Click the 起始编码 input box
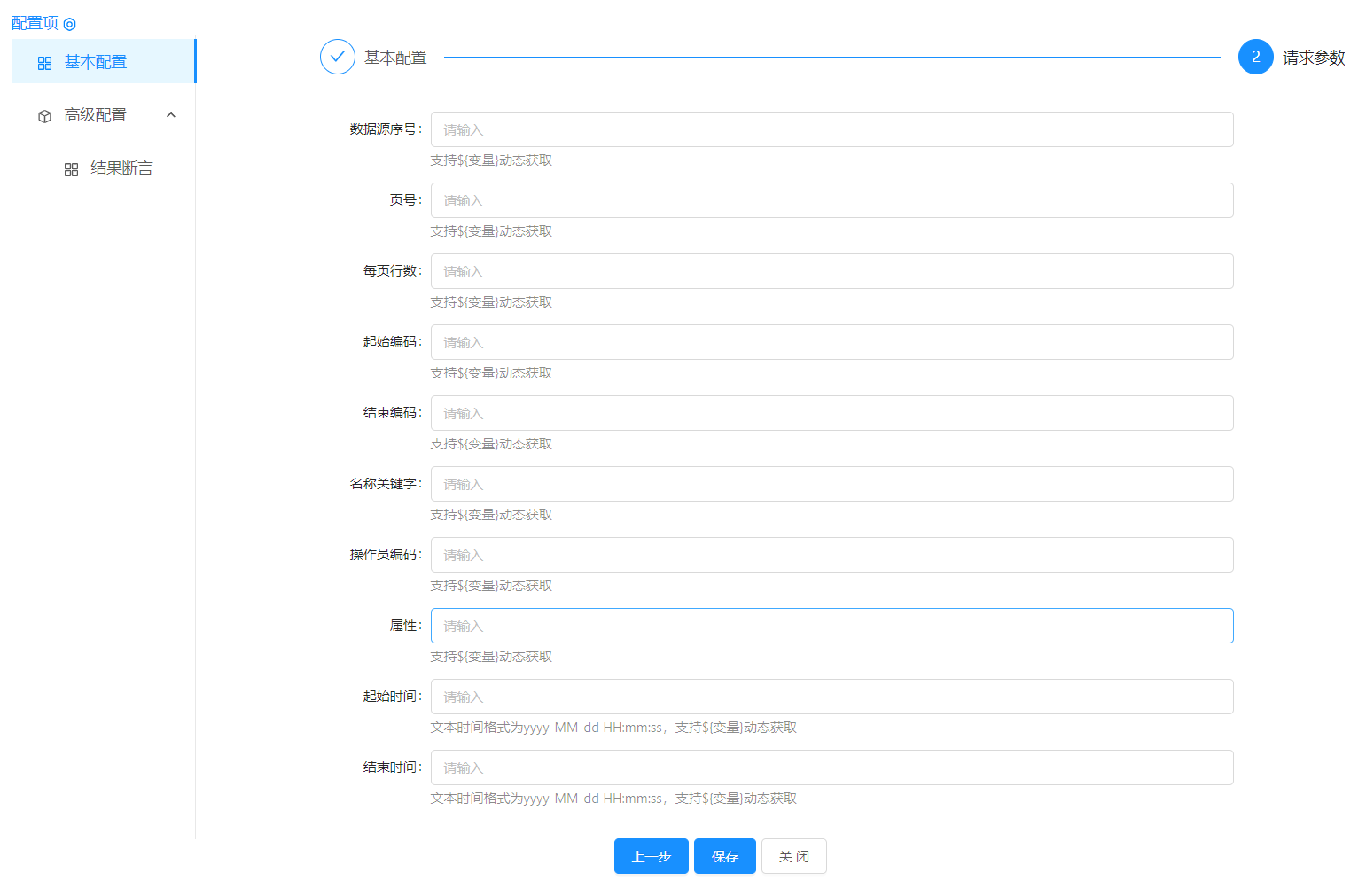1366x896 pixels. [x=831, y=342]
